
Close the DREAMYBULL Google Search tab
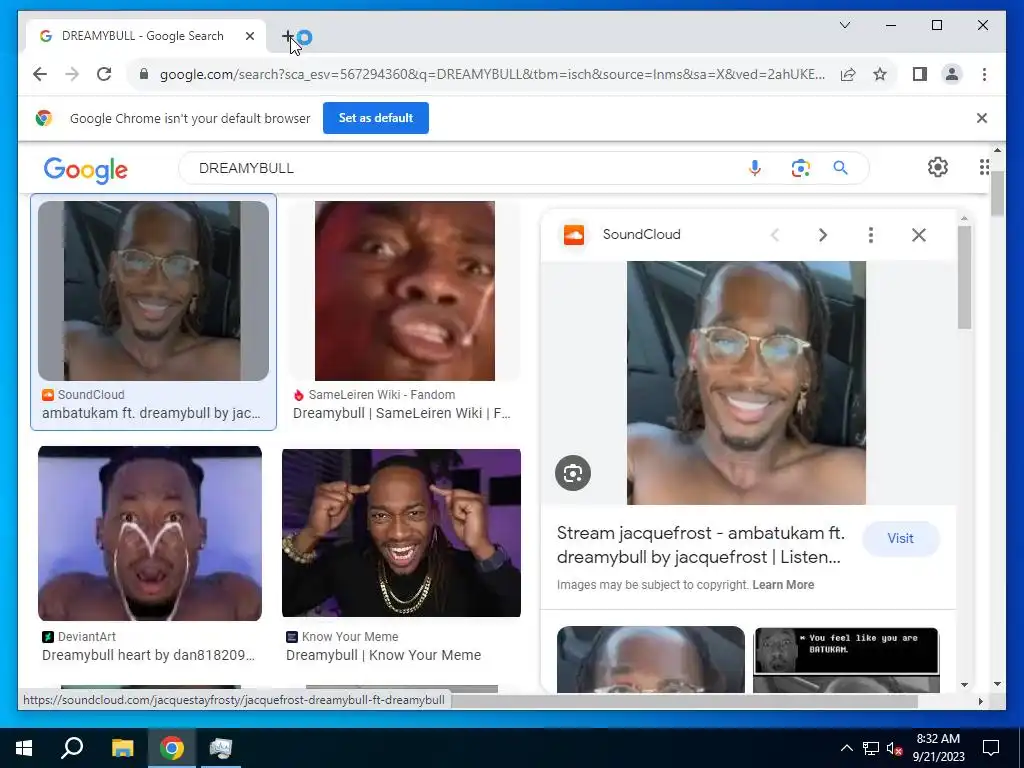249,37
